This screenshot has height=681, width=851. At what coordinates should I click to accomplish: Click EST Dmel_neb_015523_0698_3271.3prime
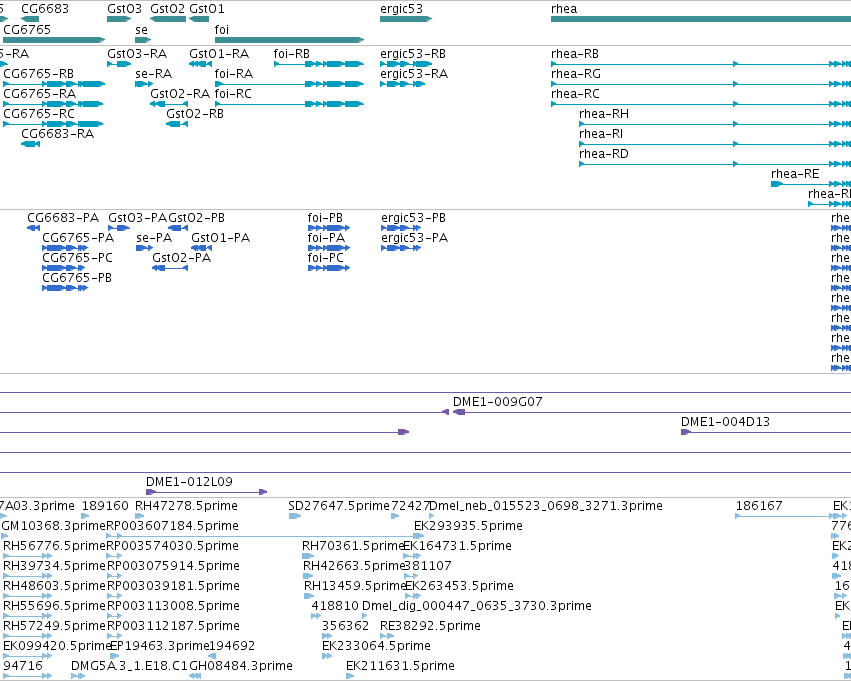tap(546, 506)
